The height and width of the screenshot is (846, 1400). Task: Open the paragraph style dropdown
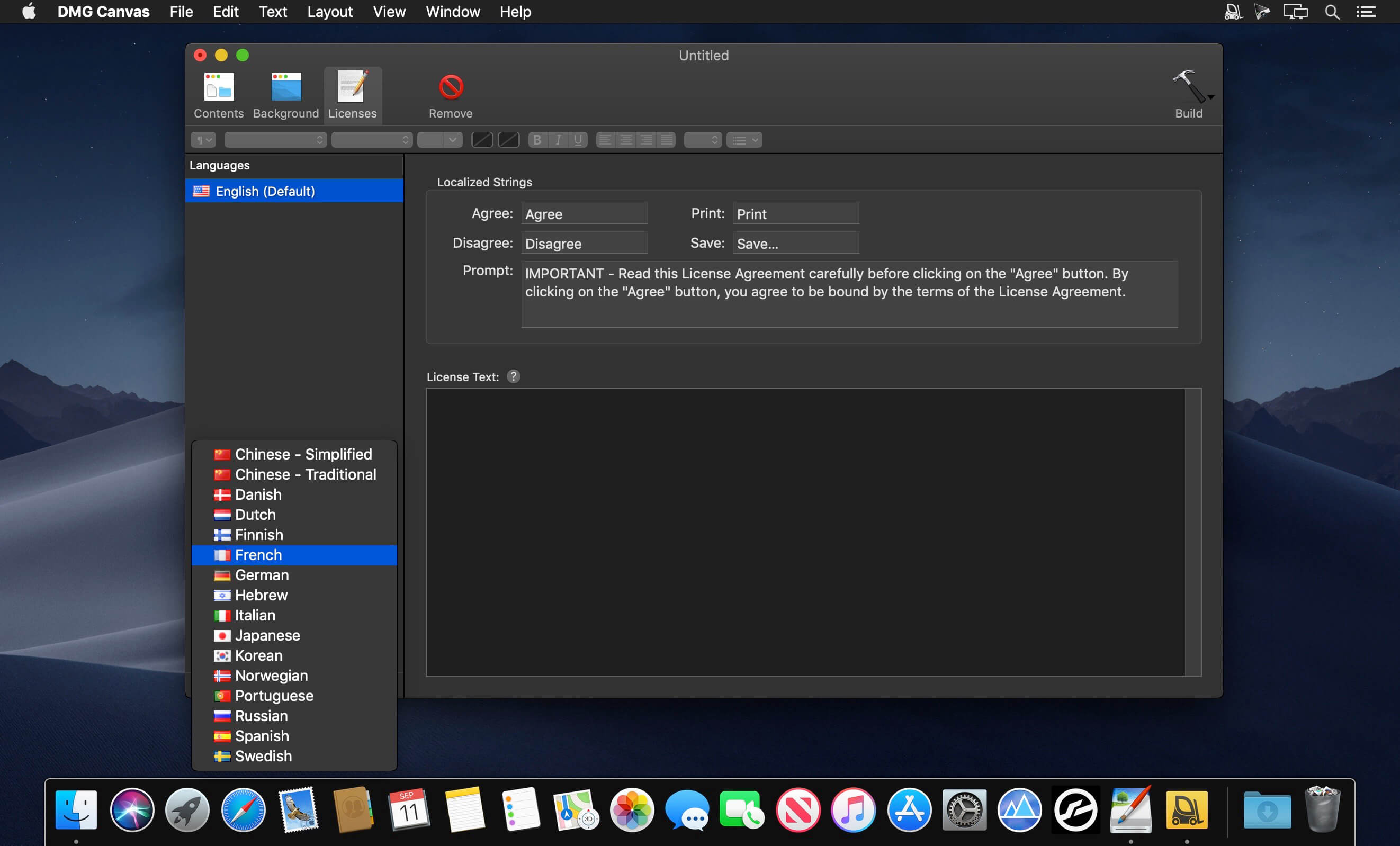point(203,140)
